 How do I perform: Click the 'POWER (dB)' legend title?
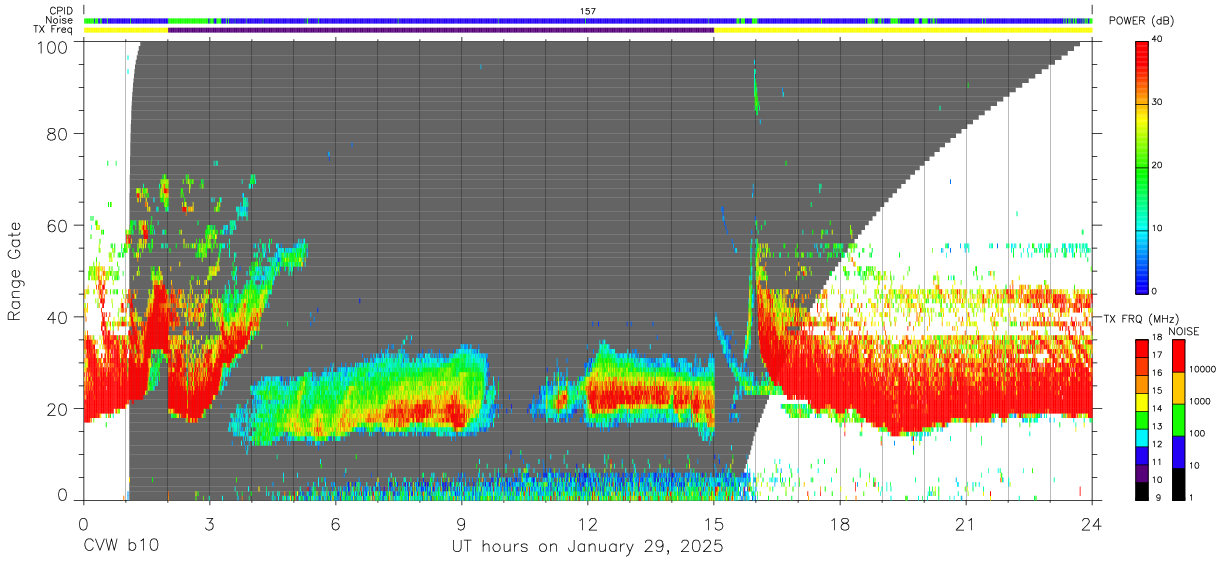click(1140, 21)
